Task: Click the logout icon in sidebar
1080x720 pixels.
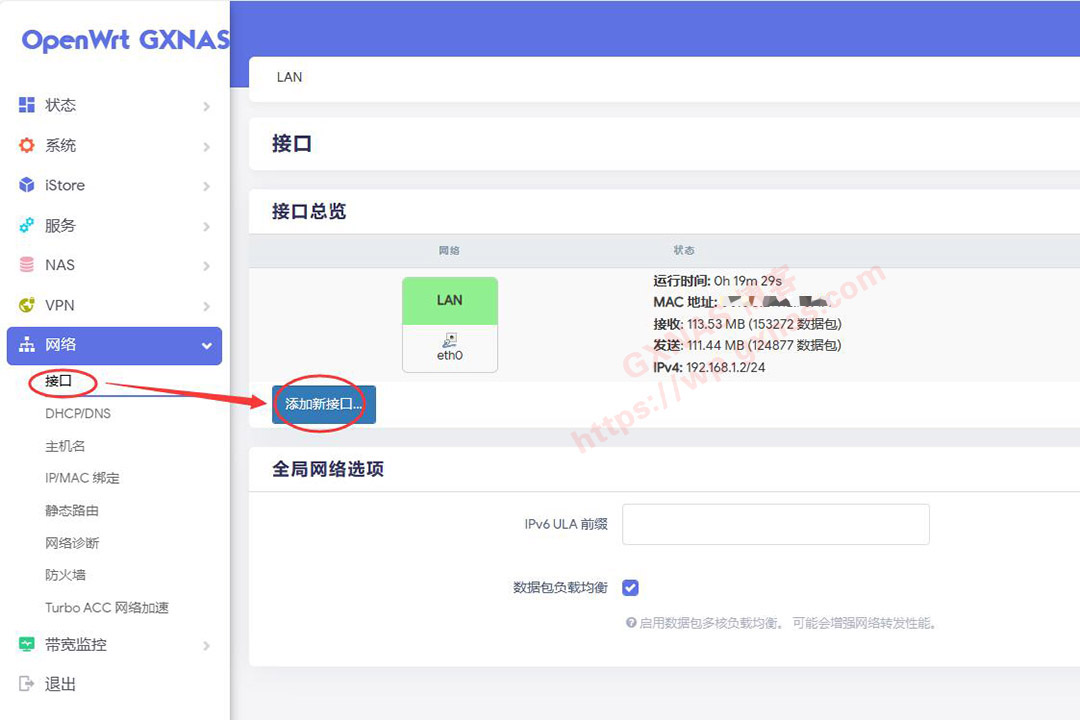Action: (27, 684)
